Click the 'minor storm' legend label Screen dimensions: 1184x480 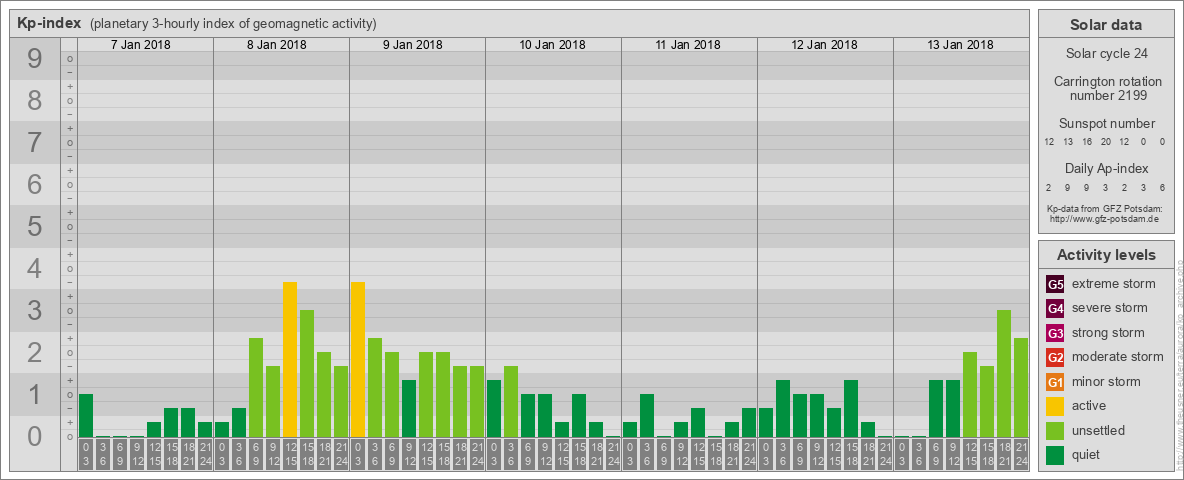[x=1106, y=381]
